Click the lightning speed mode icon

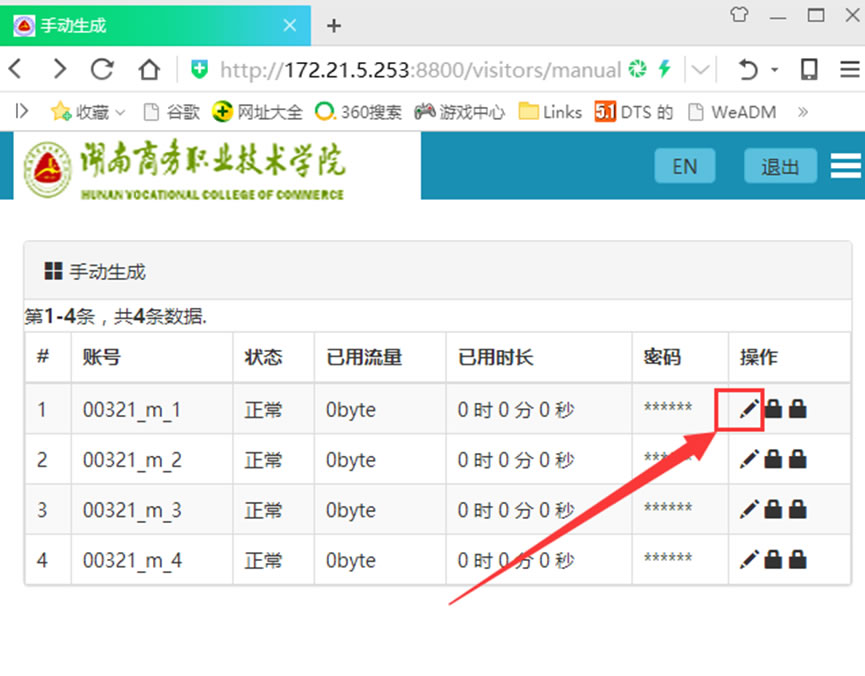tap(664, 69)
